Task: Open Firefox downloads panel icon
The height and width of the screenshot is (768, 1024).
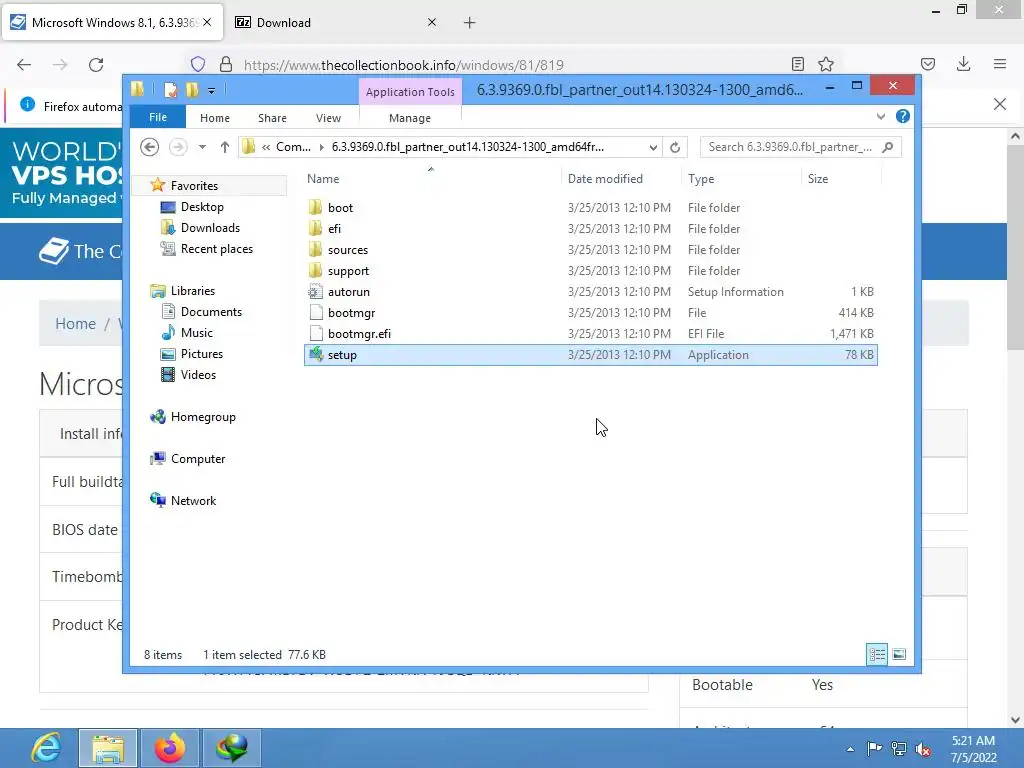Action: (x=963, y=64)
